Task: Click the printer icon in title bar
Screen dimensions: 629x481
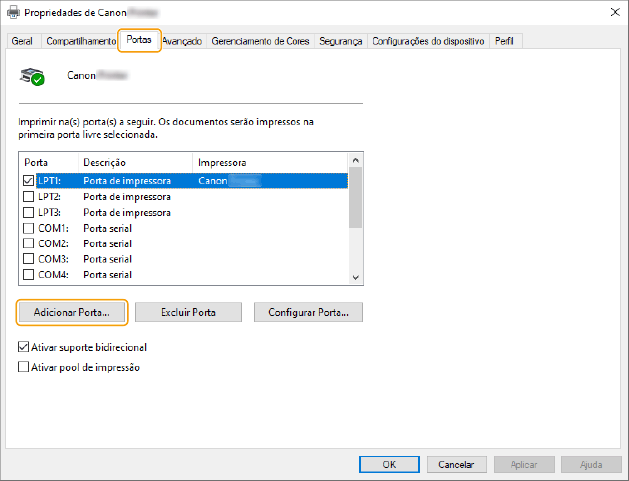Action: [x=13, y=13]
